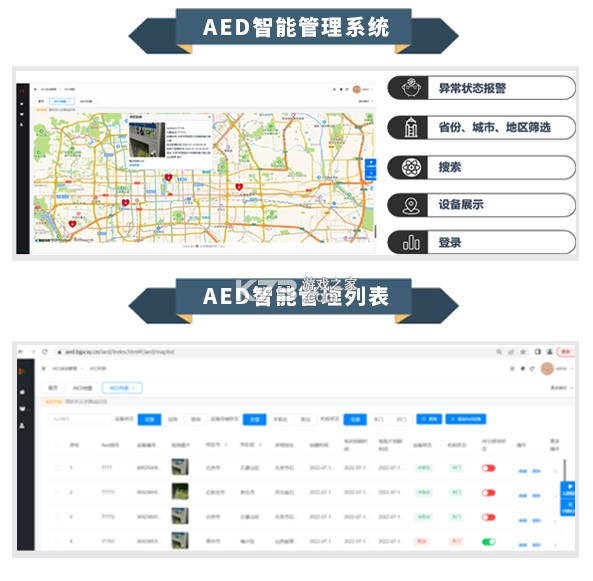Toggle the switch in table row 1

488,468
